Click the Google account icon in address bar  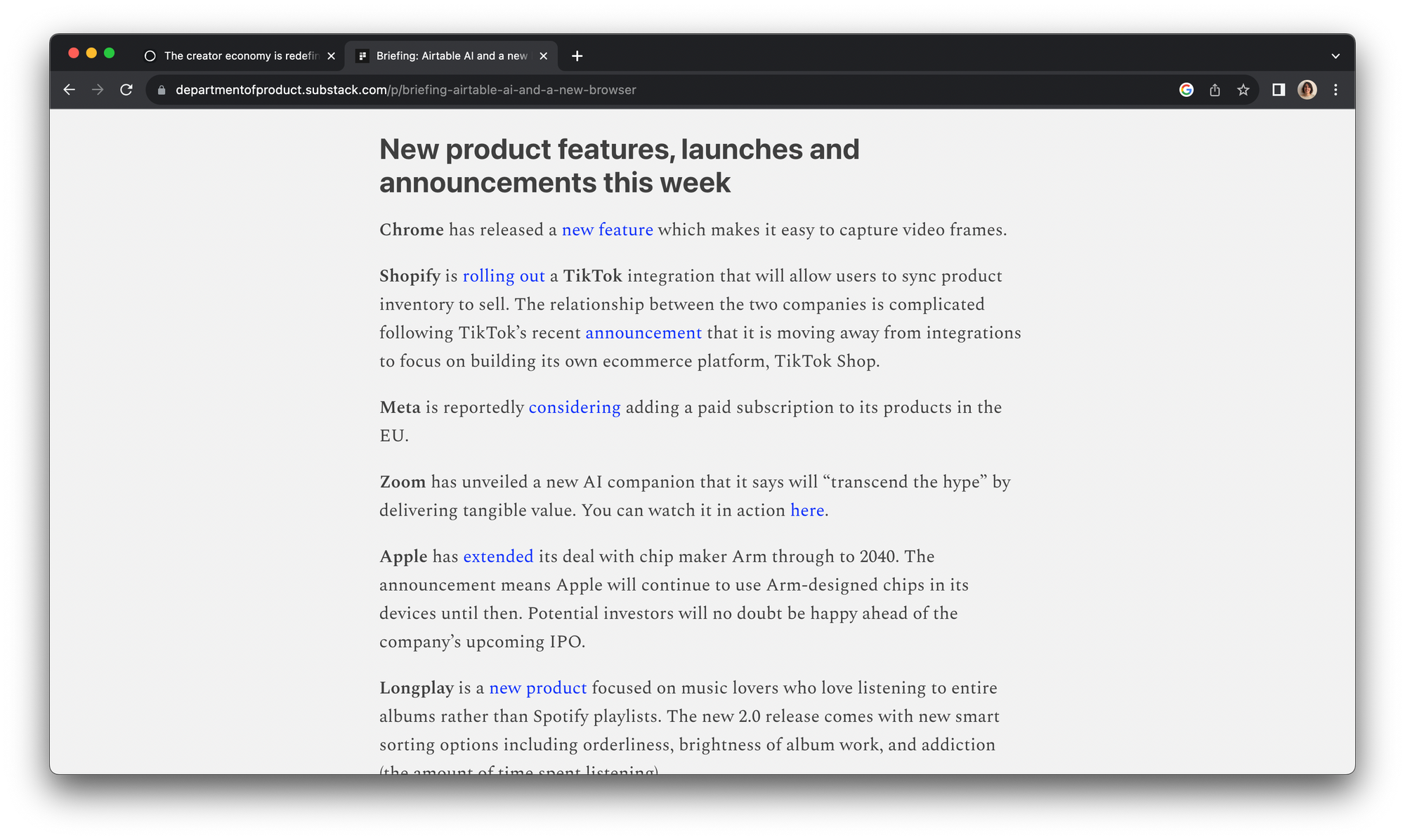1186,90
